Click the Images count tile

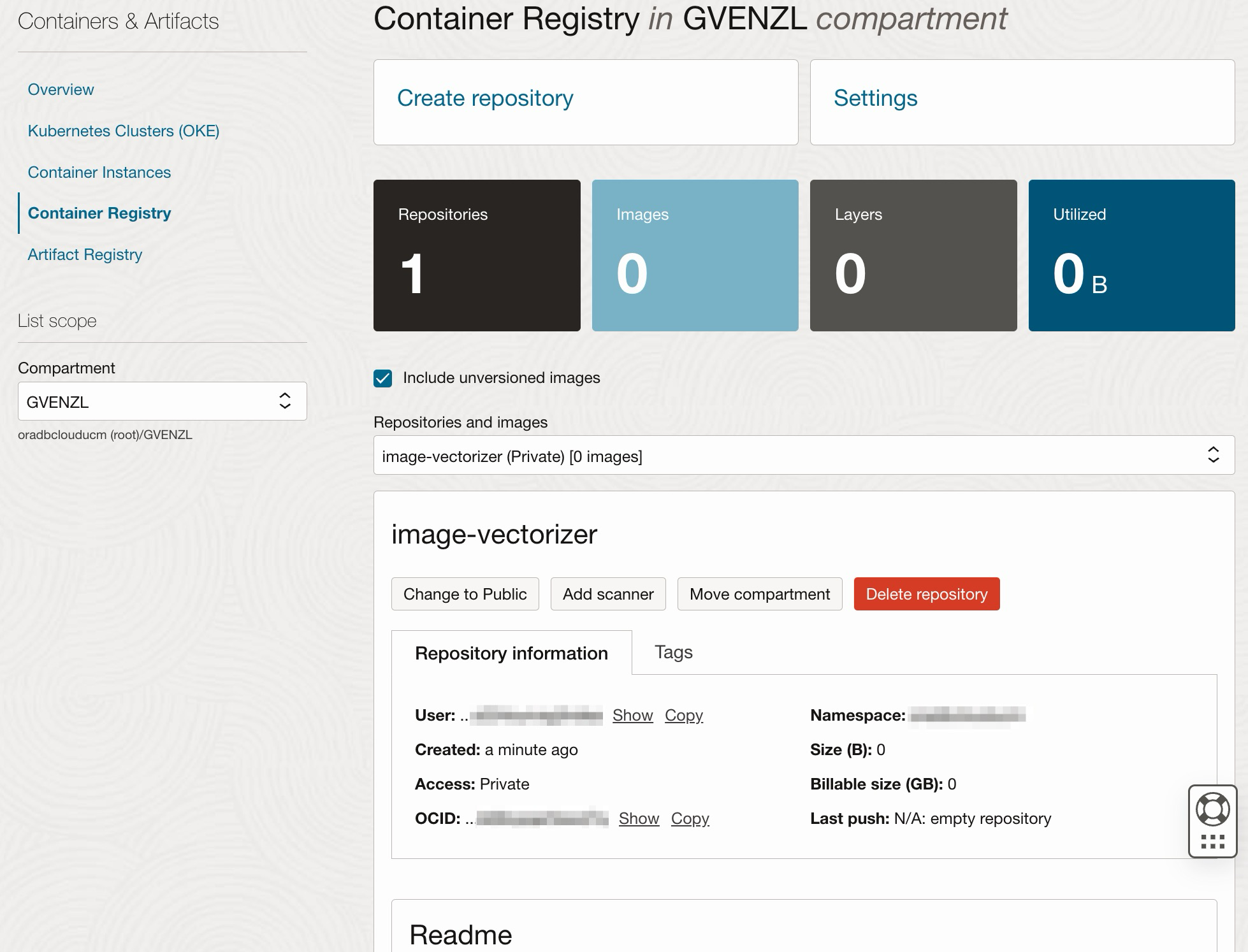[x=695, y=256]
